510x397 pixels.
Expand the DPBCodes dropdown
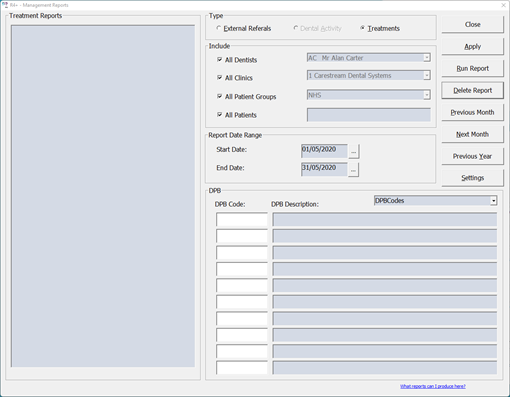coord(494,201)
